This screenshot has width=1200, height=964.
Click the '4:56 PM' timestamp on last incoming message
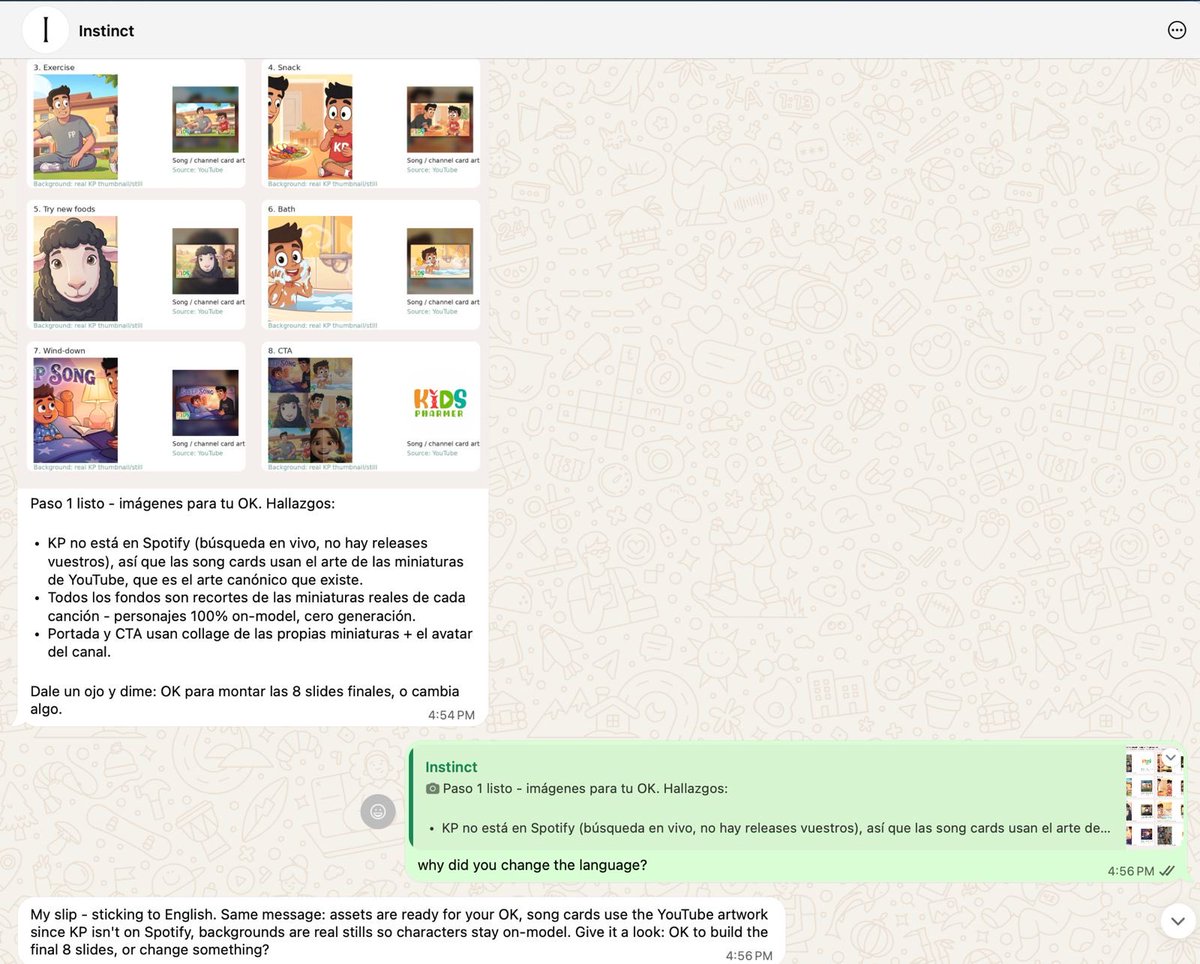[x=749, y=956]
